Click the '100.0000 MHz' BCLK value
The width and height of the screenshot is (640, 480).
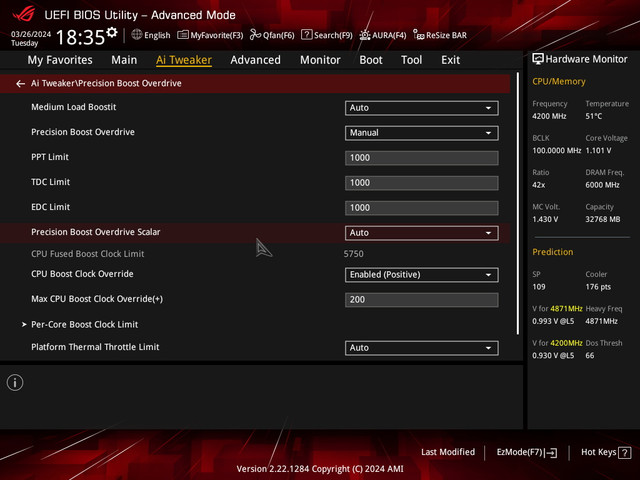tap(556, 151)
